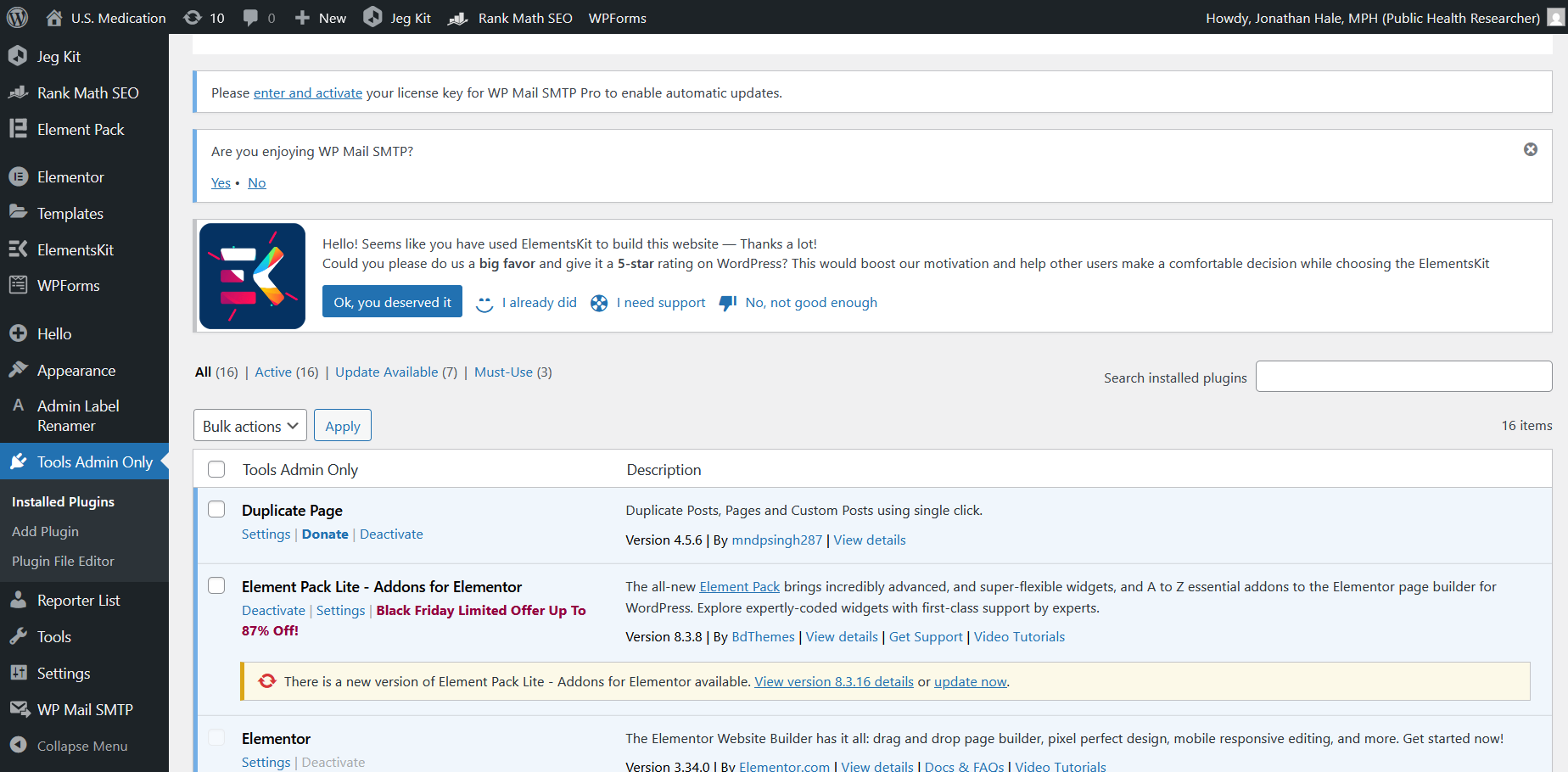The image size is (1568, 772).
Task: Collapse the admin sidebar menu
Action: [x=81, y=746]
